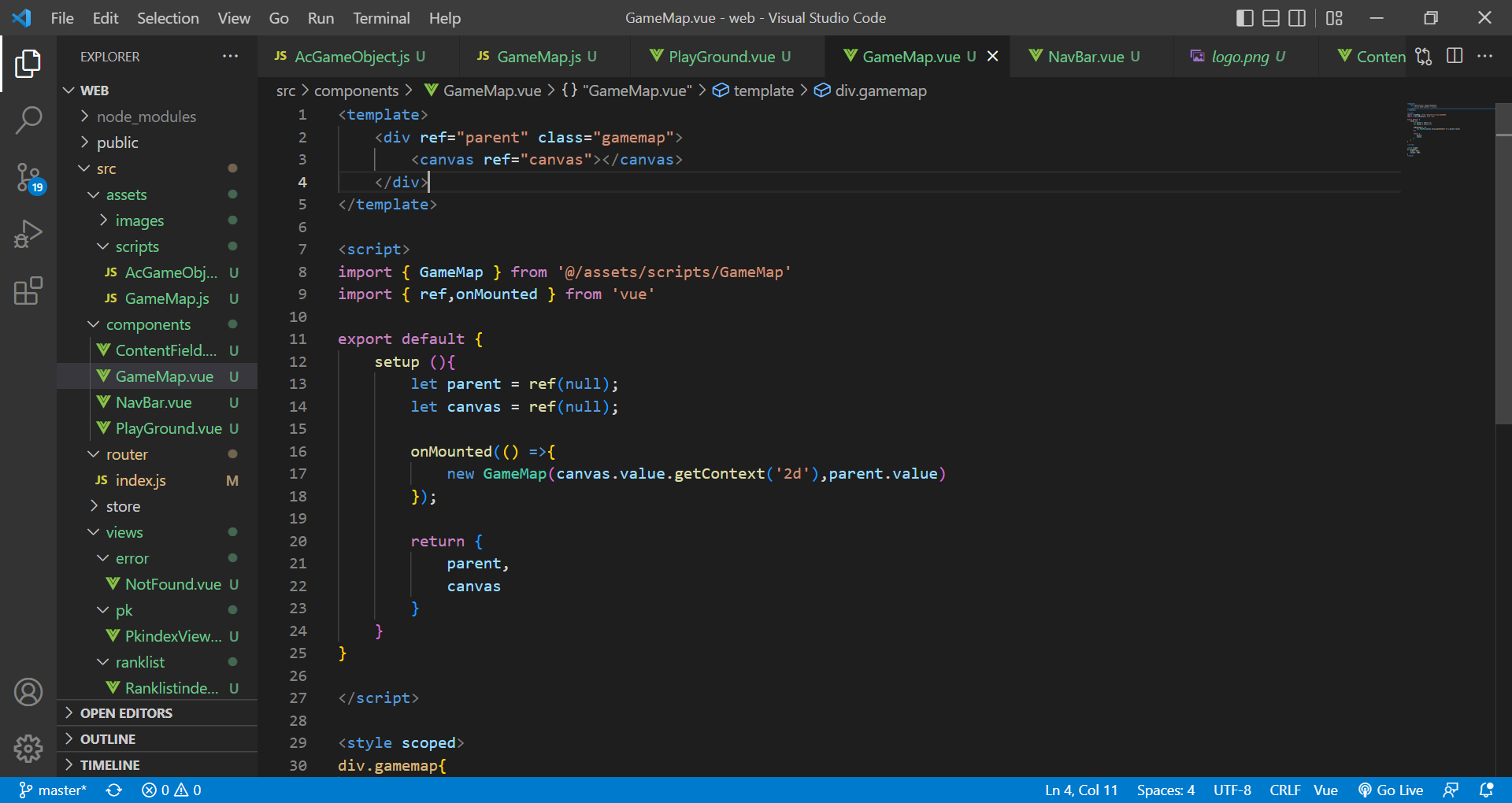
Task: Open the Manage gear icon
Action: (28, 749)
